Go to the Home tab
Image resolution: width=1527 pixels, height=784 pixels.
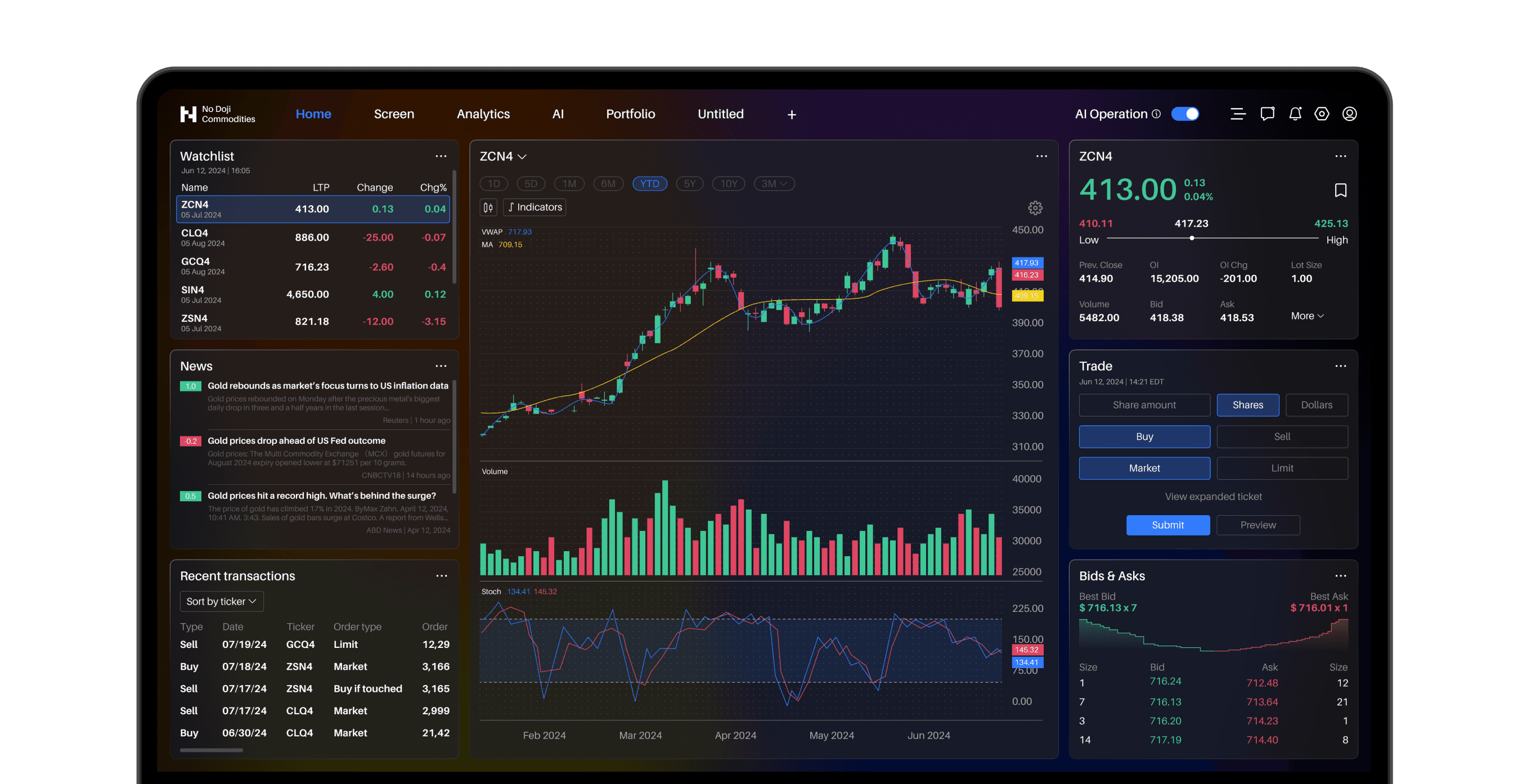pyautogui.click(x=313, y=114)
